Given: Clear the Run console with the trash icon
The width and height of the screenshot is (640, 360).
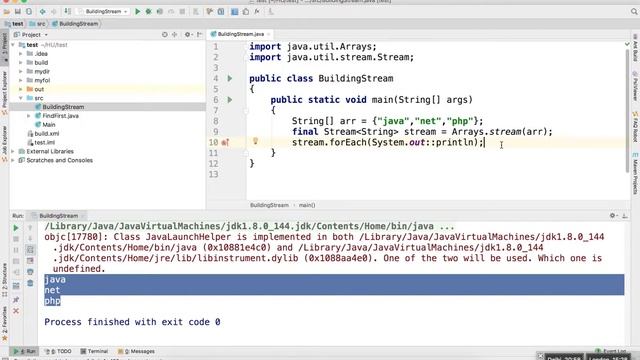Looking at the screenshot, I should pos(30,283).
